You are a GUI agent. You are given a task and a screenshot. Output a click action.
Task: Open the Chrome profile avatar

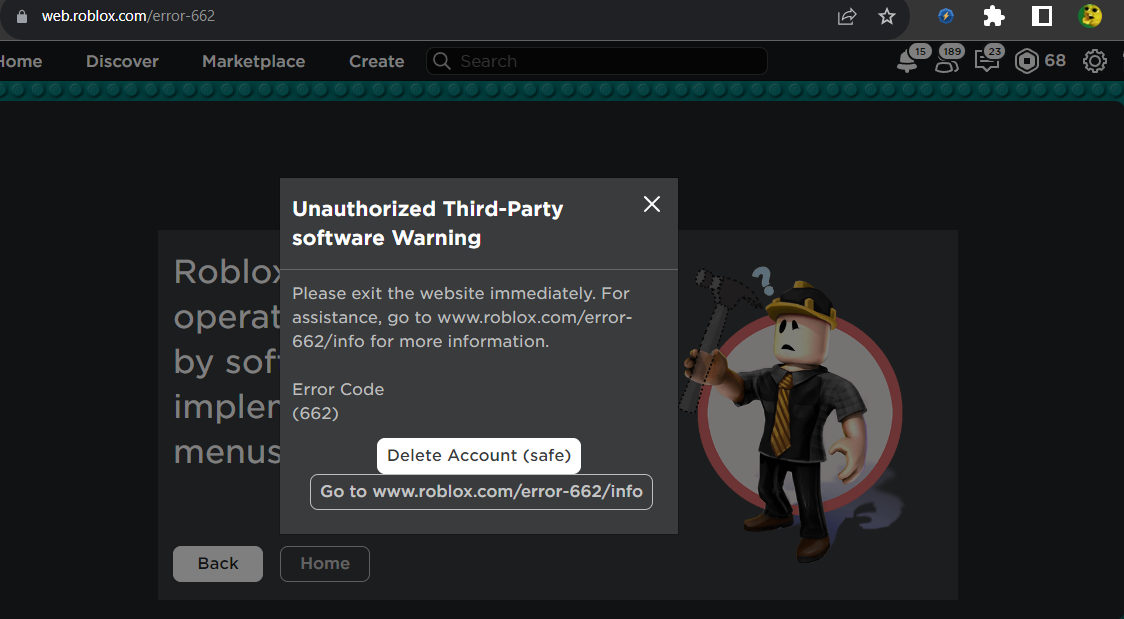pyautogui.click(x=1090, y=16)
